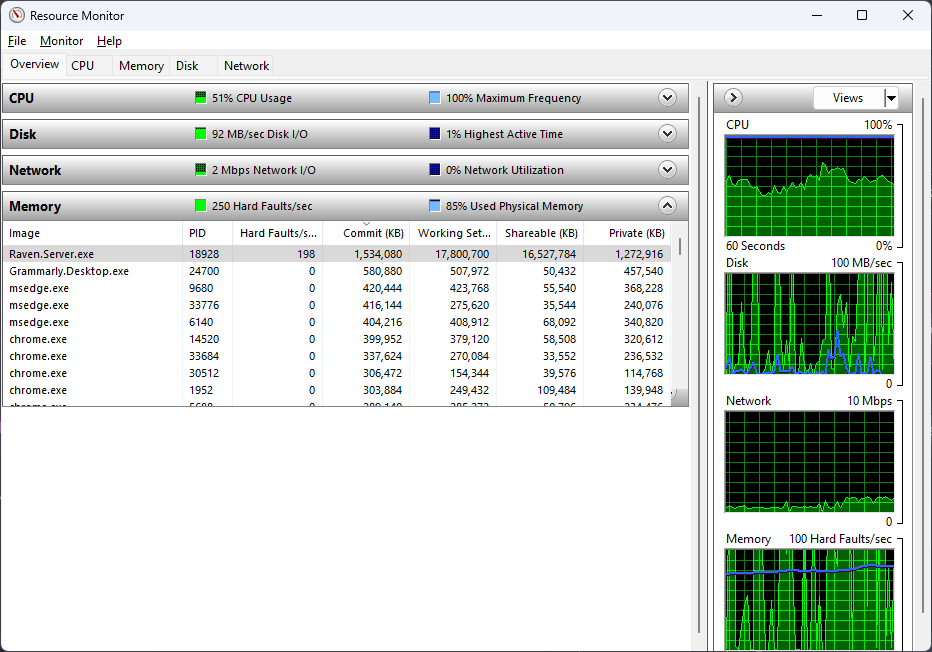Click the Network section header bar

point(345,170)
